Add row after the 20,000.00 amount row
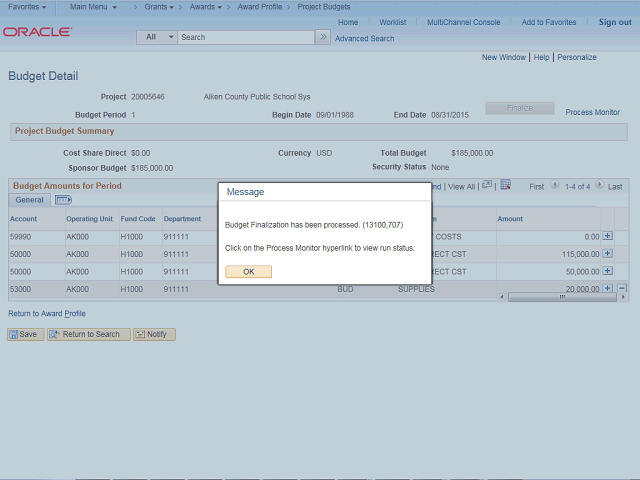This screenshot has width=640, height=480. pos(607,288)
